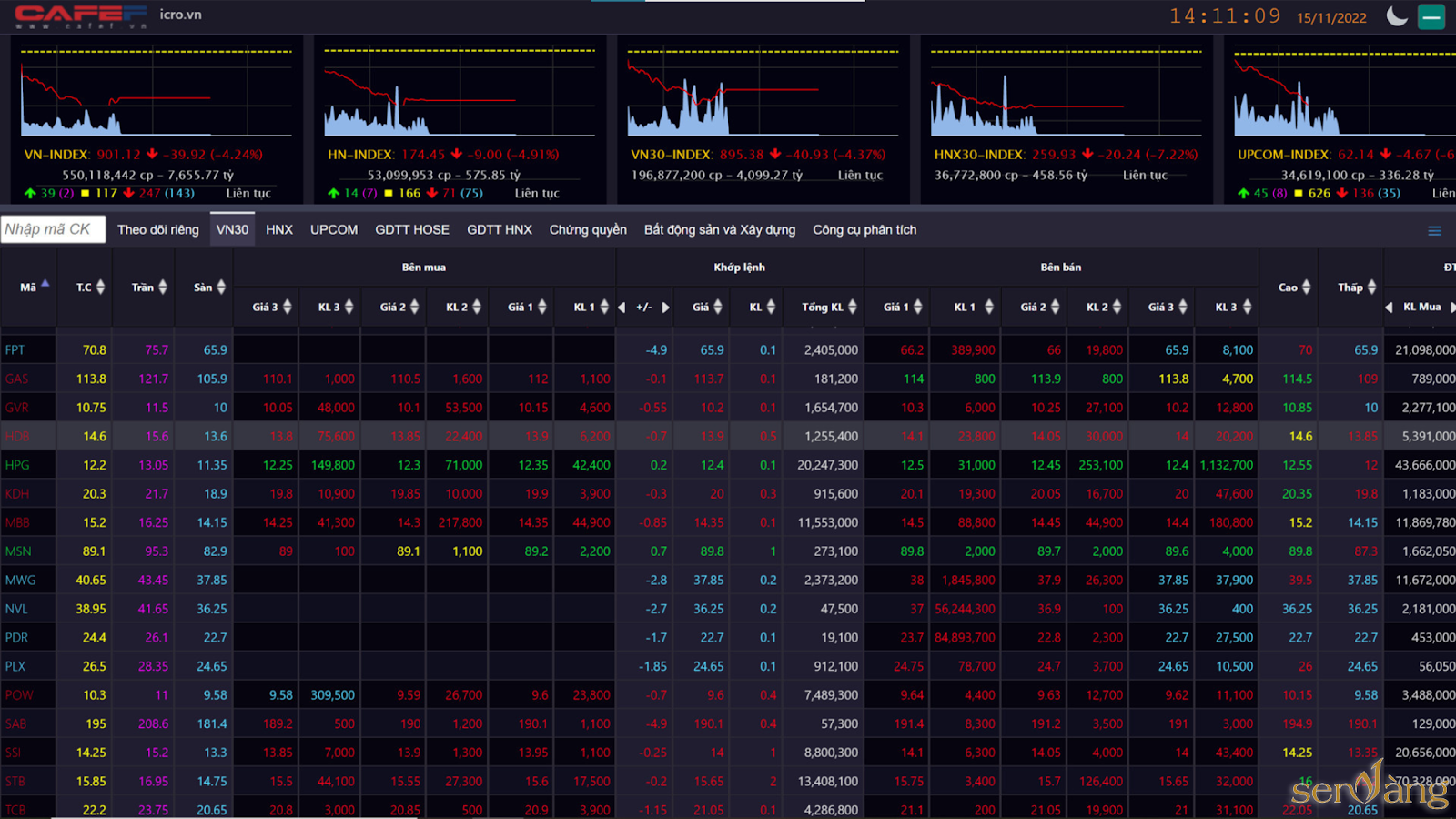This screenshot has height=819, width=1456.
Task: Click left arrow beside +/- column
Action: [x=622, y=308]
